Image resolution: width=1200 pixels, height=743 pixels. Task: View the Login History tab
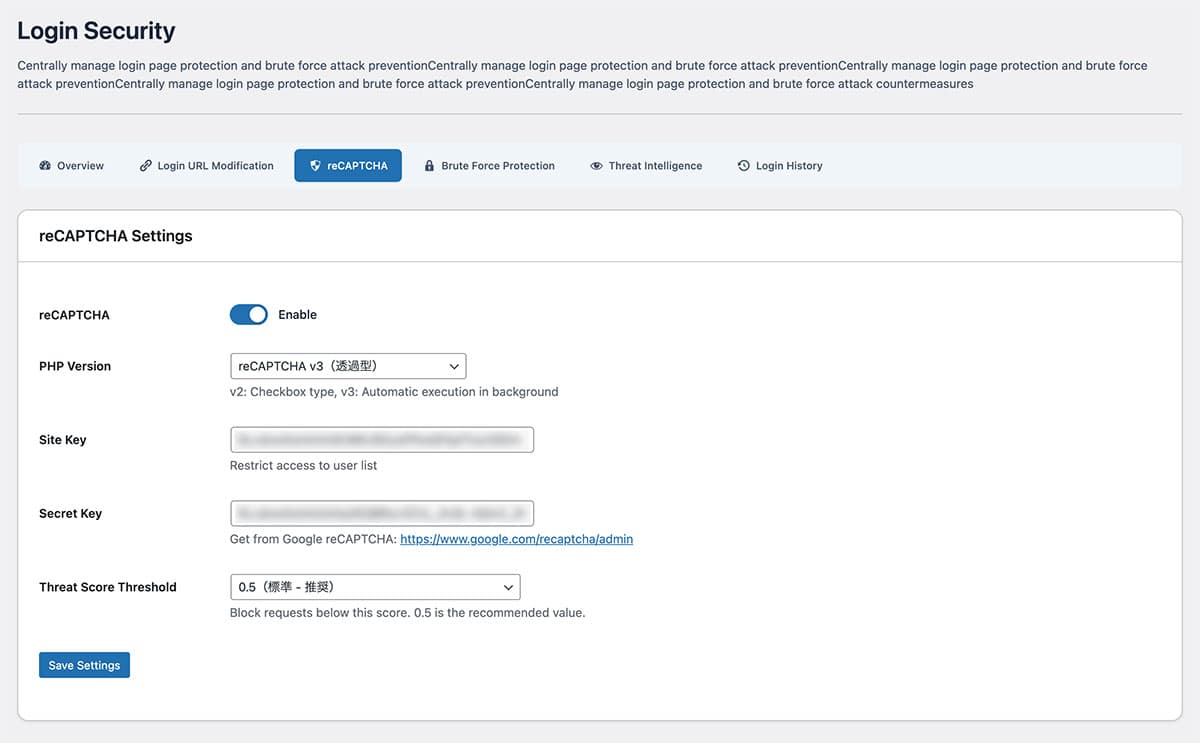tap(789, 166)
